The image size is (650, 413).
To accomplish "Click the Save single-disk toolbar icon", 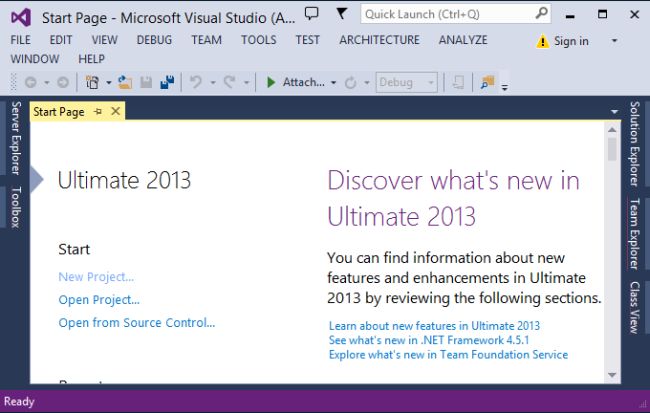I will click(x=146, y=83).
